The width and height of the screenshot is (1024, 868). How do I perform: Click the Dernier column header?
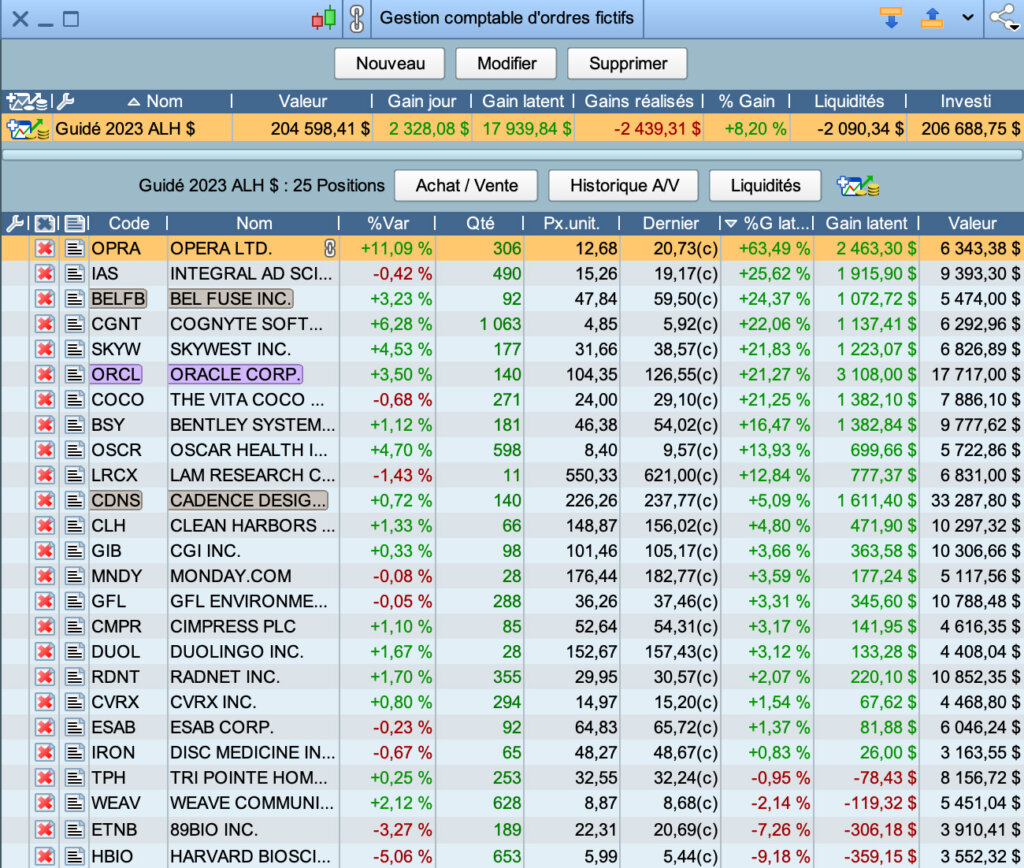[x=671, y=223]
